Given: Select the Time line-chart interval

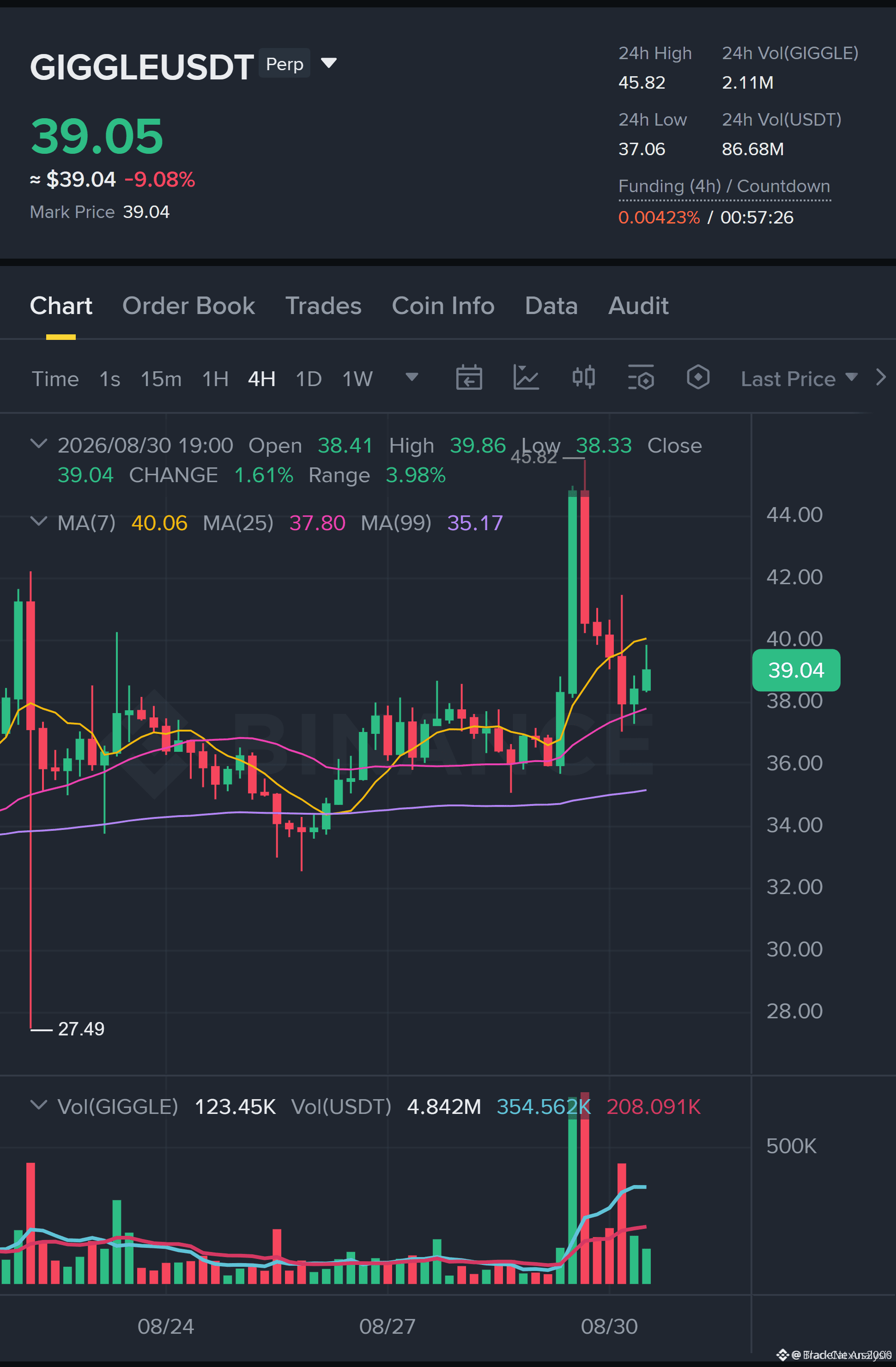Looking at the screenshot, I should click(55, 379).
